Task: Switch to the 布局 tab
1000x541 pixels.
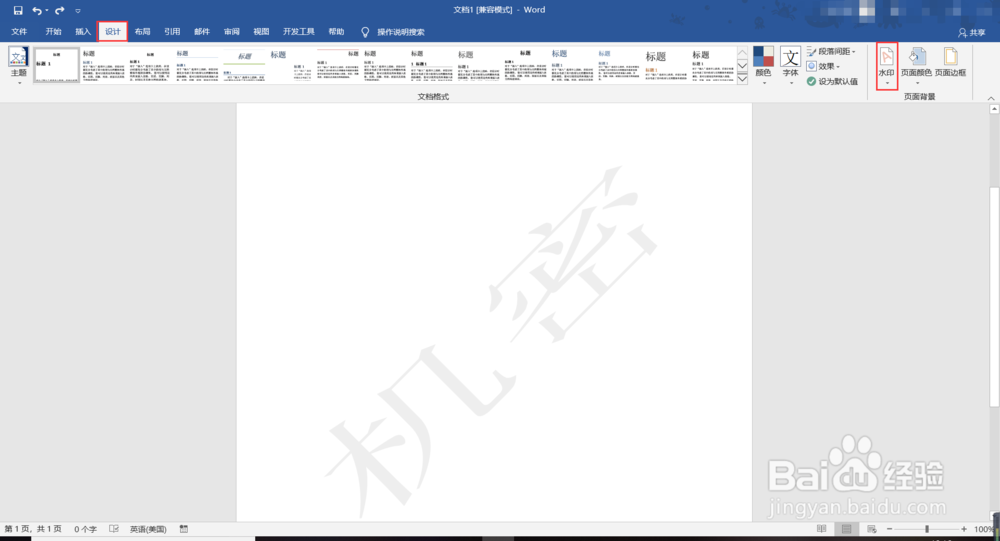Action: (x=142, y=31)
